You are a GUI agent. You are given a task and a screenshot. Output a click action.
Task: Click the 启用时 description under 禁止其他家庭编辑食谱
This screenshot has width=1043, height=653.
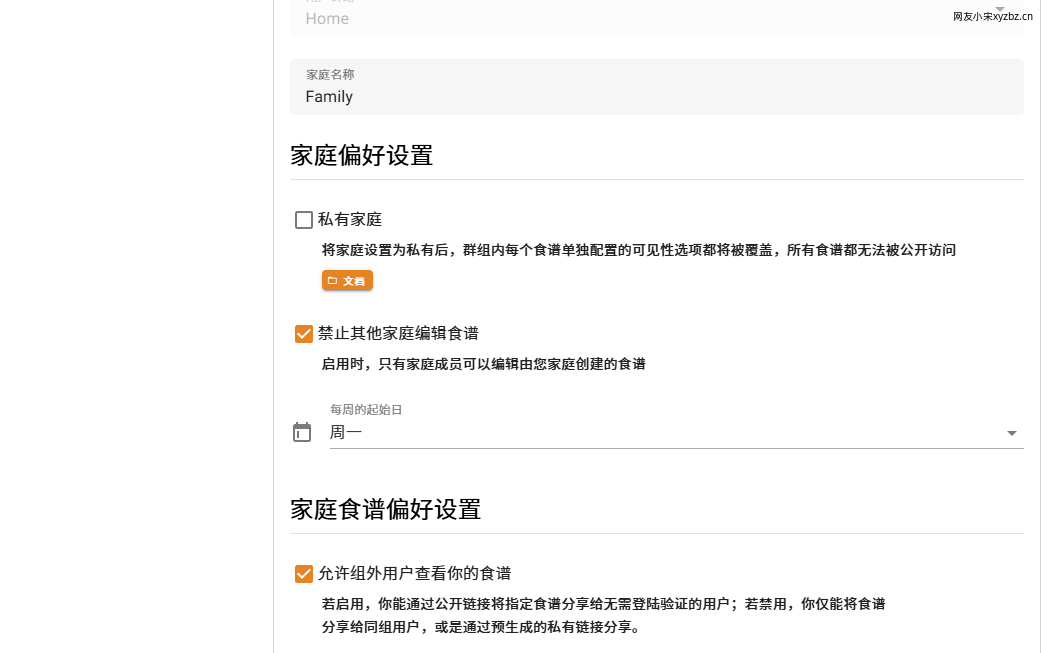pos(483,364)
